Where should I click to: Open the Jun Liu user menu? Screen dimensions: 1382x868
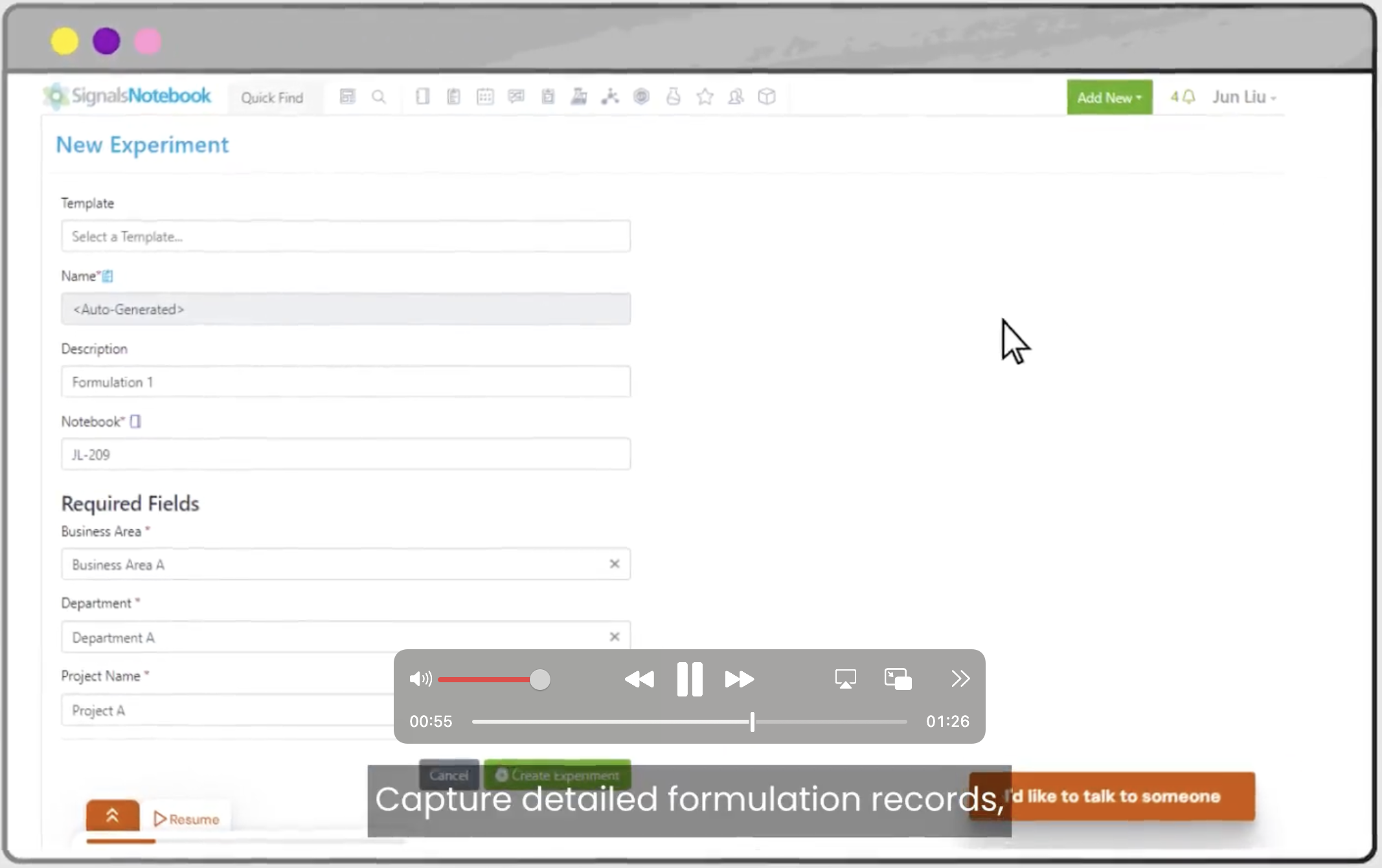tap(1243, 97)
